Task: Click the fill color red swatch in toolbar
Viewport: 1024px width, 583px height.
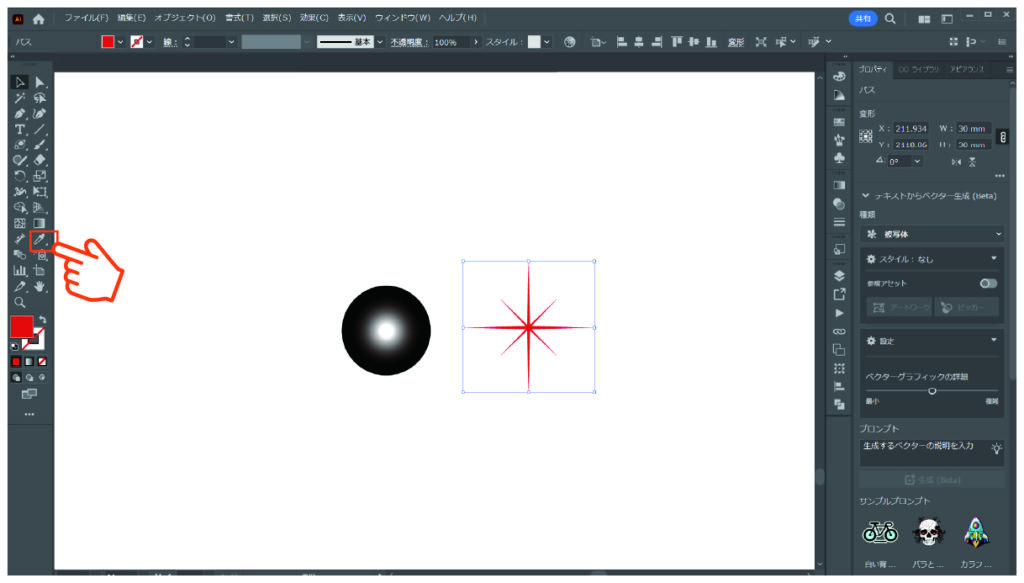Action: pos(22,327)
